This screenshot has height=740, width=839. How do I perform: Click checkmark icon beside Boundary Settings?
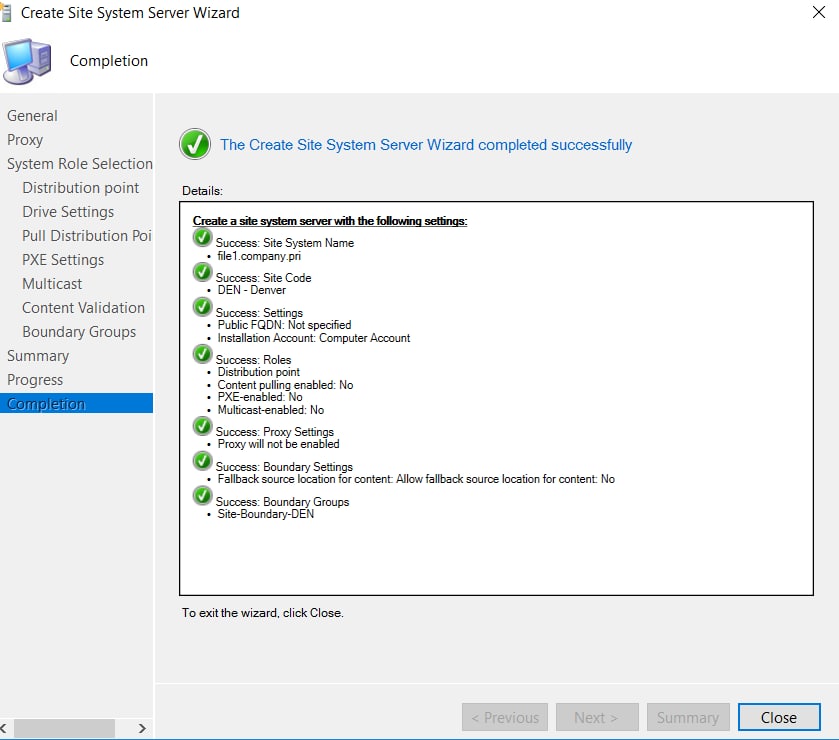(202, 461)
